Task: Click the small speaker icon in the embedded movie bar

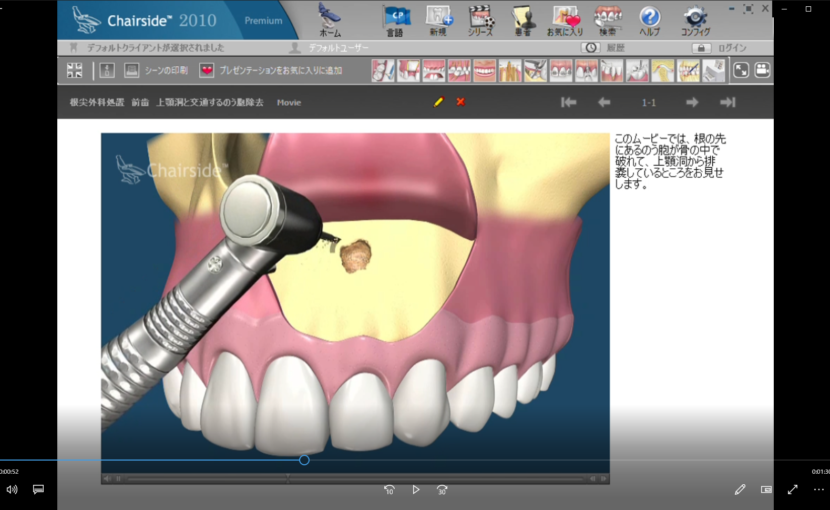Action: [107, 479]
